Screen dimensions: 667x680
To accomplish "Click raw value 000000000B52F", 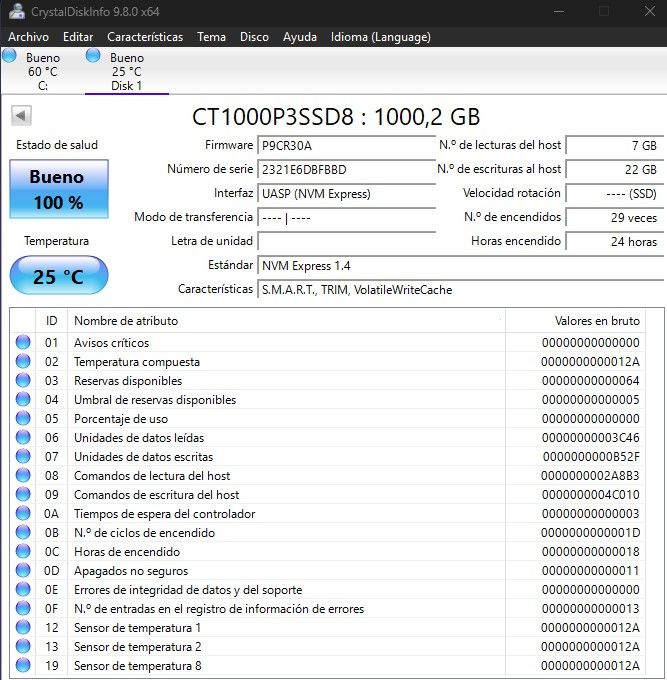I will point(591,457).
